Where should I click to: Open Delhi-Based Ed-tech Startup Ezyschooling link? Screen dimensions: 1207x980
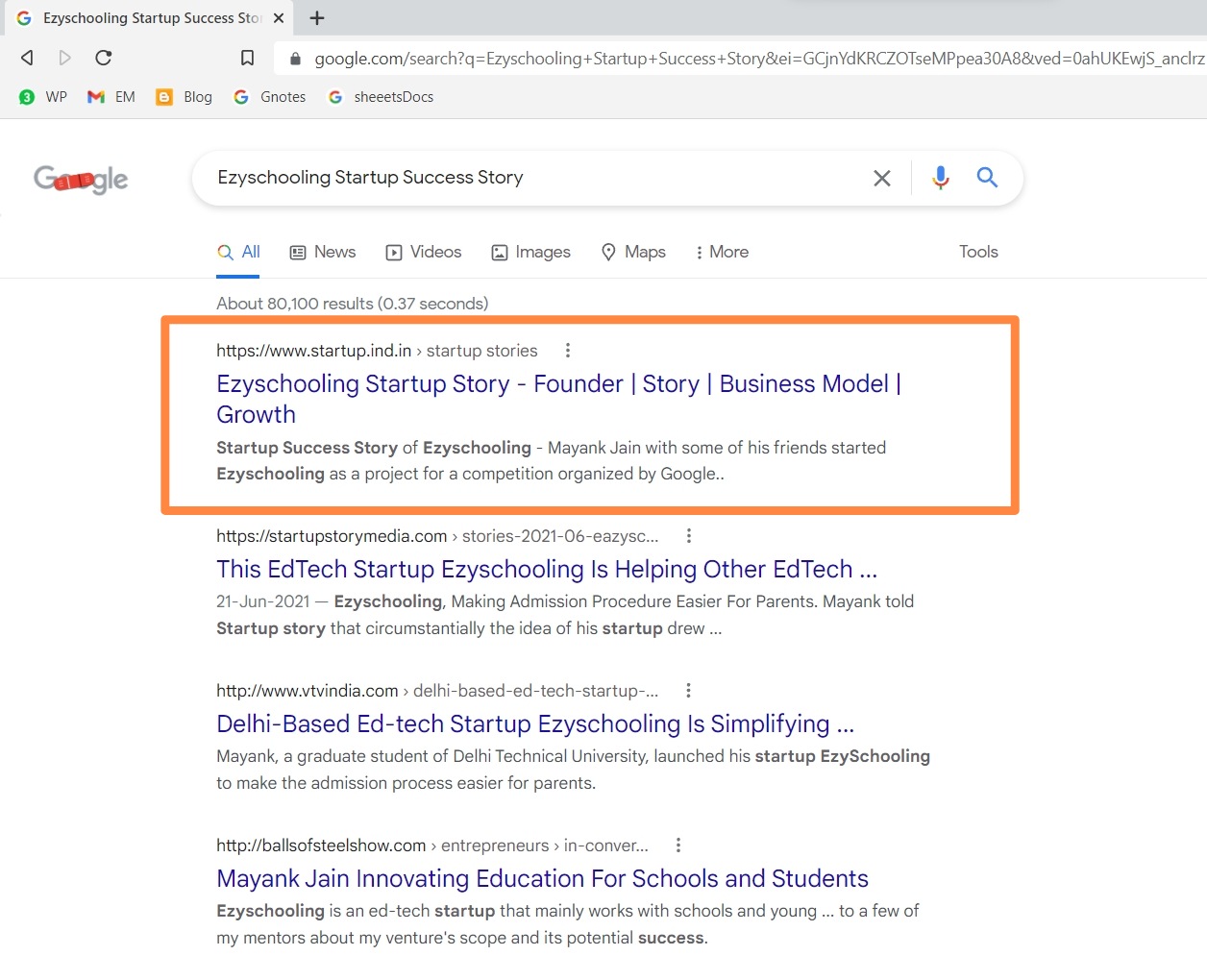click(535, 723)
